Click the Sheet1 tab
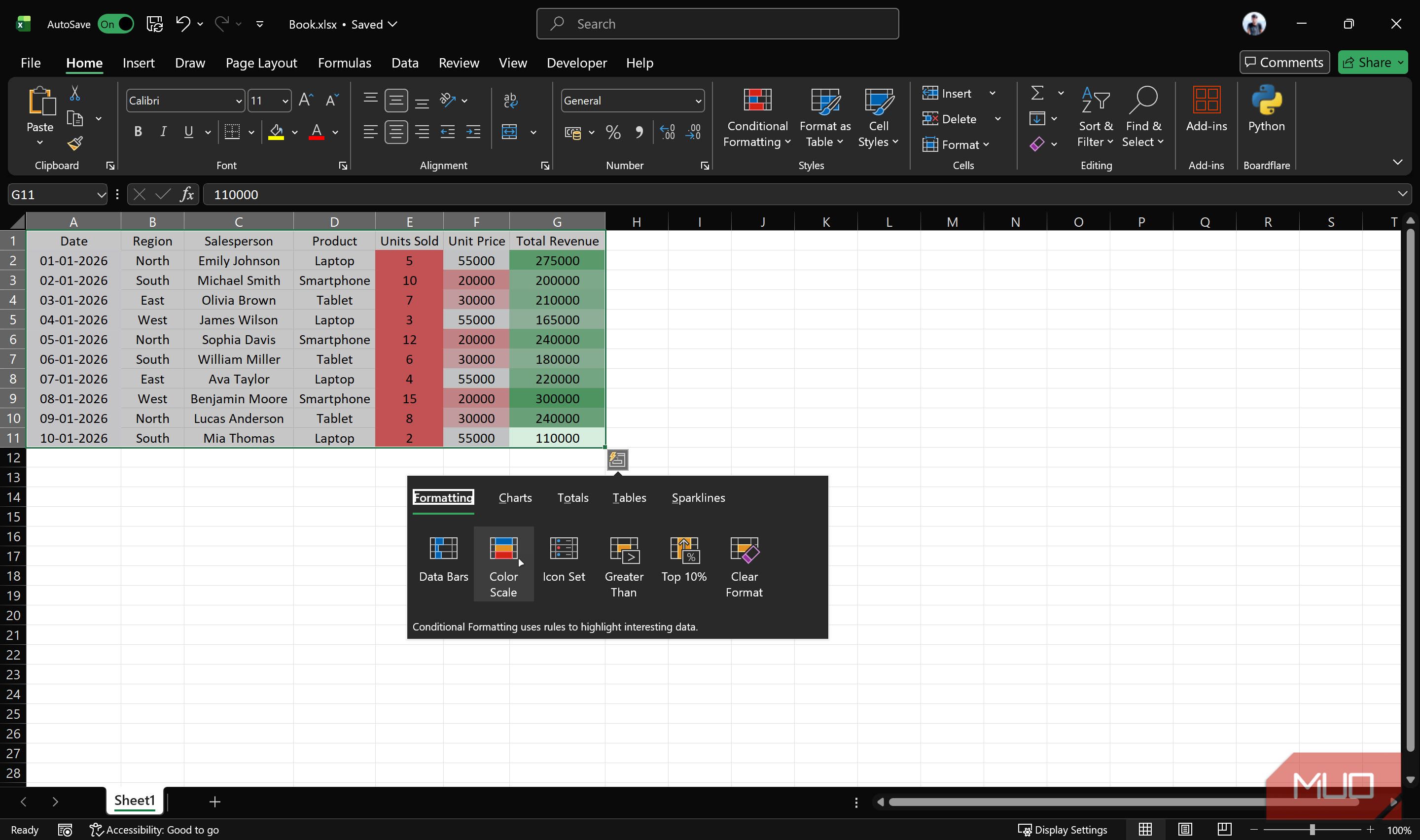The width and height of the screenshot is (1420, 840). tap(134, 801)
